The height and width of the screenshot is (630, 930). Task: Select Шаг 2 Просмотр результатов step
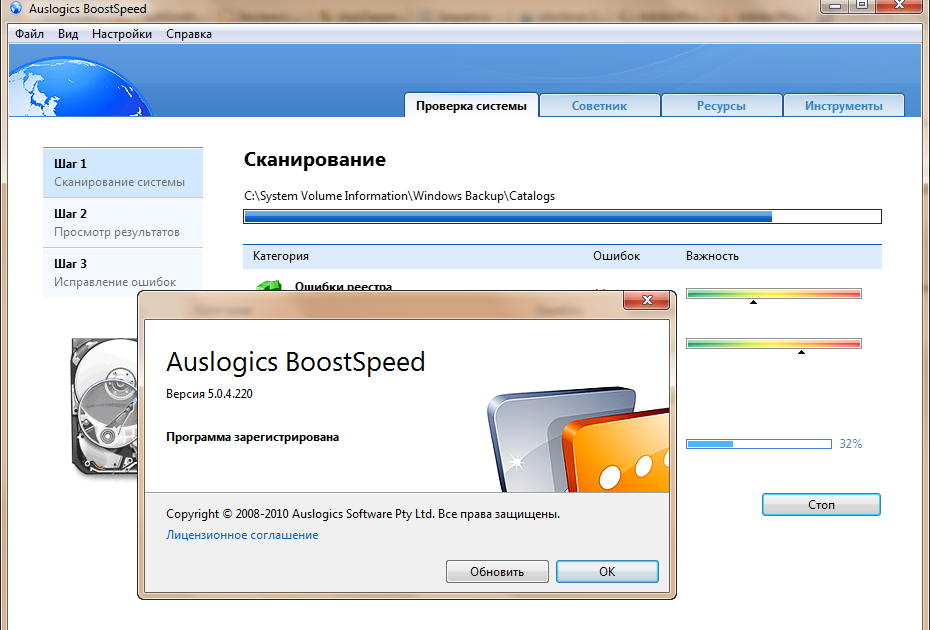click(x=123, y=222)
